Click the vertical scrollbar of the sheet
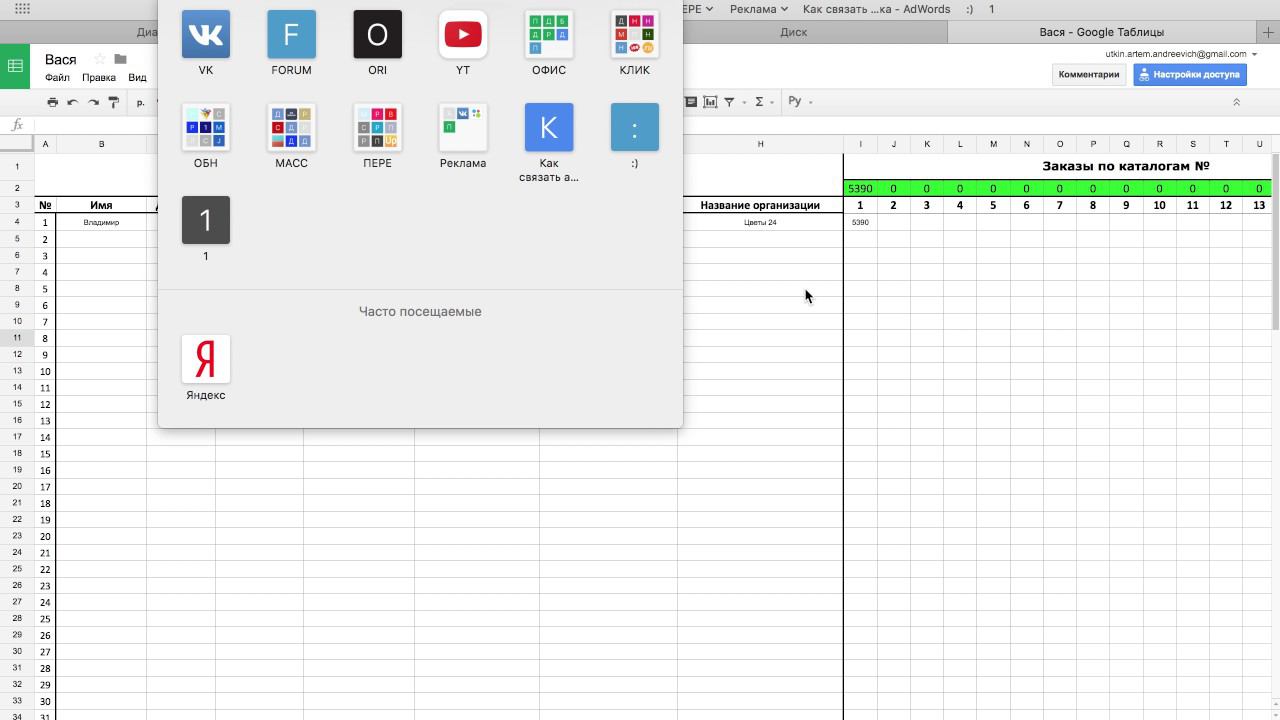The height and width of the screenshot is (720, 1280). tap(1275, 240)
